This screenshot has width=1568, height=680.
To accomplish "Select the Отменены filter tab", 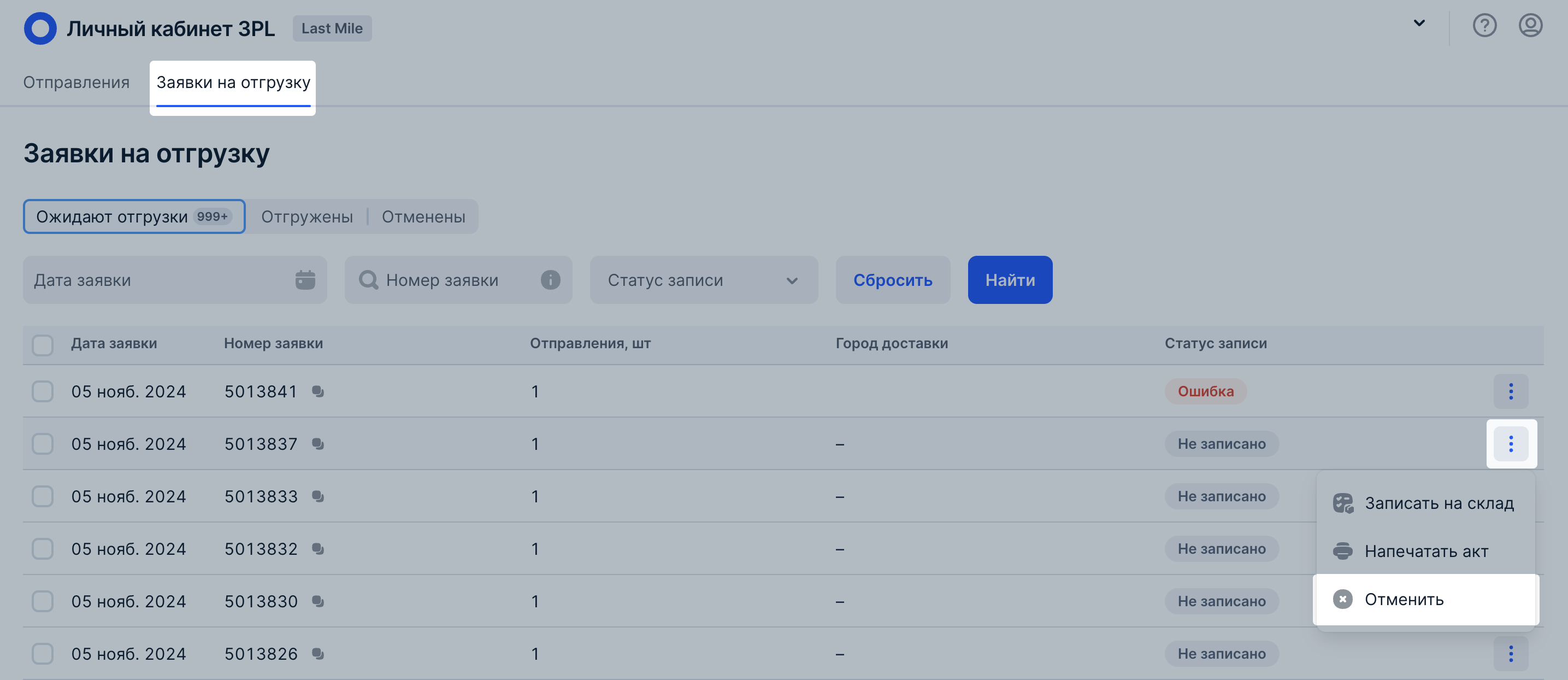I will point(423,216).
